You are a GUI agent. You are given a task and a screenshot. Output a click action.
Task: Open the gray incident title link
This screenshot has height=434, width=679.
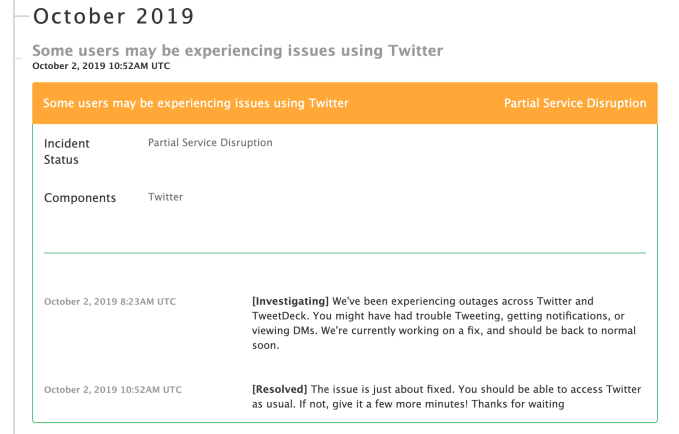point(237,50)
